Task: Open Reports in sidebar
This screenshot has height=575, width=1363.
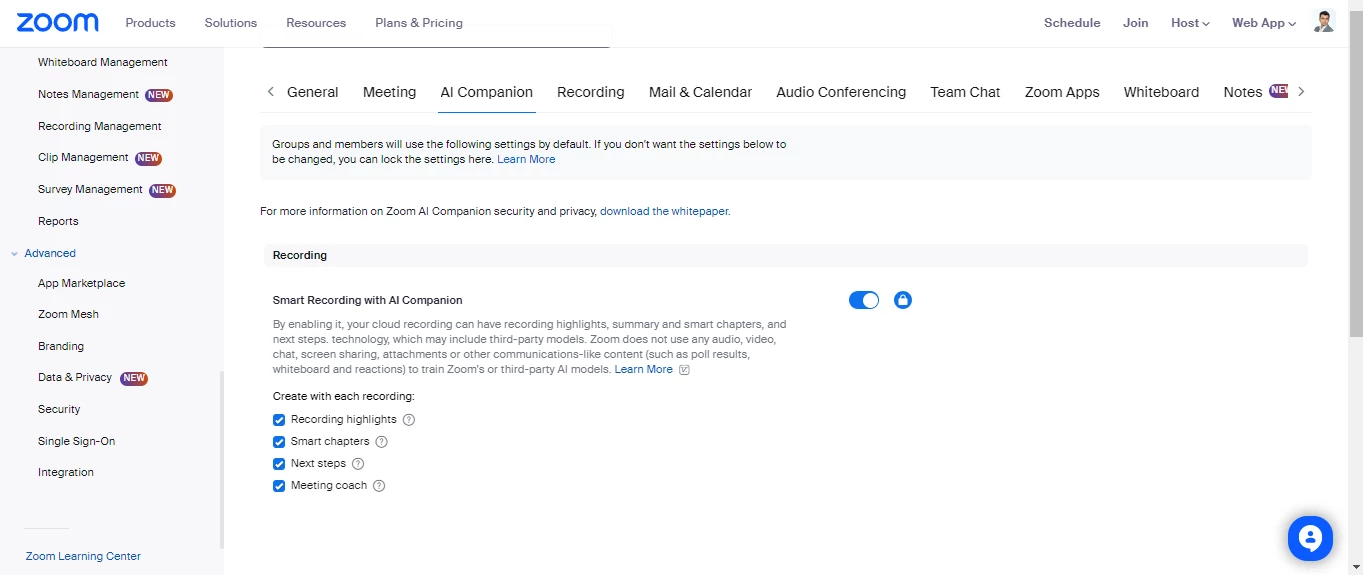Action: coord(58,221)
